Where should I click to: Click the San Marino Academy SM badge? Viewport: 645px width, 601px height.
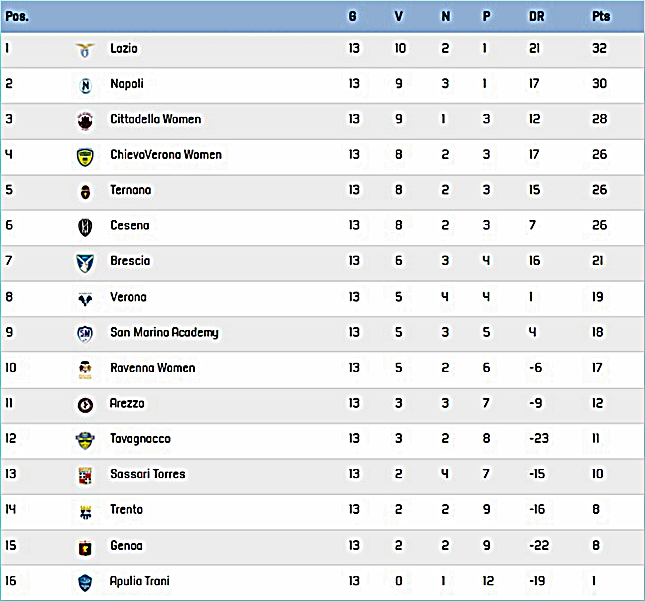point(85,334)
